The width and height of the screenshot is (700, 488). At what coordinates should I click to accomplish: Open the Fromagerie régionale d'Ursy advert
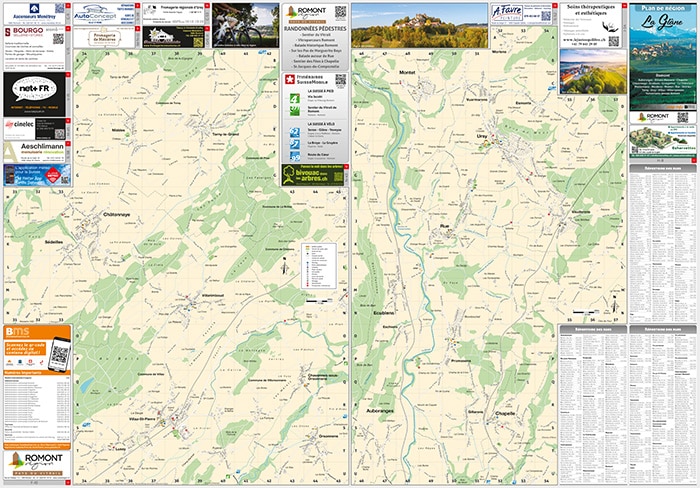tap(176, 13)
